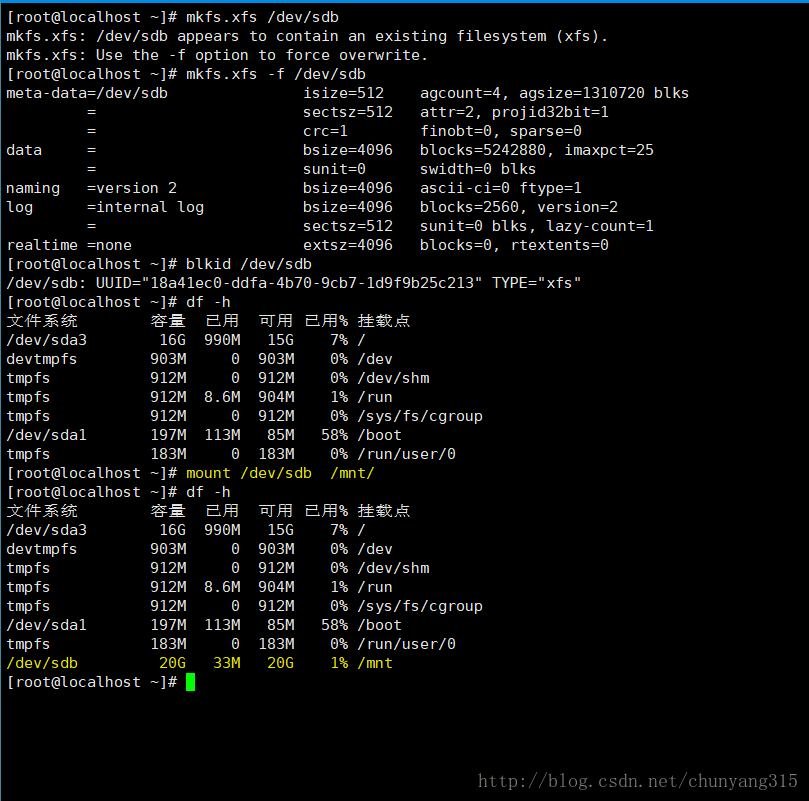Click the 'imaxpct=25' value
This screenshot has height=801, width=809.
point(609,150)
